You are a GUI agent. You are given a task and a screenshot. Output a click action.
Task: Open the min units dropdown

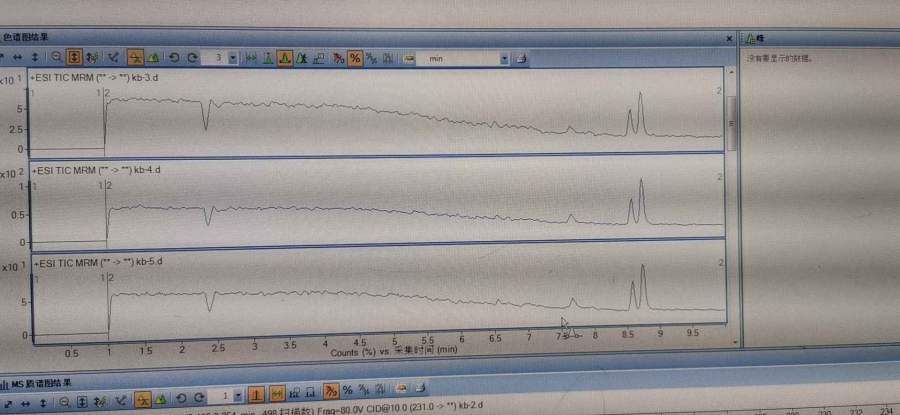coord(504,59)
